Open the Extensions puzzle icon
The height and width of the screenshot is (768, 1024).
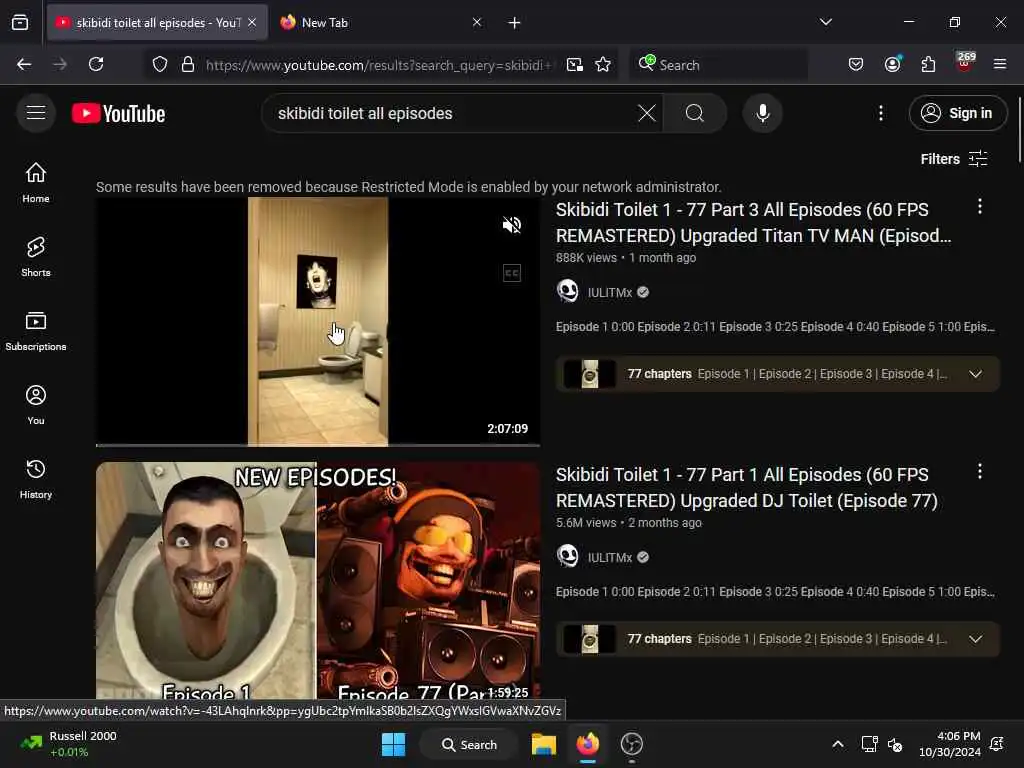point(928,64)
